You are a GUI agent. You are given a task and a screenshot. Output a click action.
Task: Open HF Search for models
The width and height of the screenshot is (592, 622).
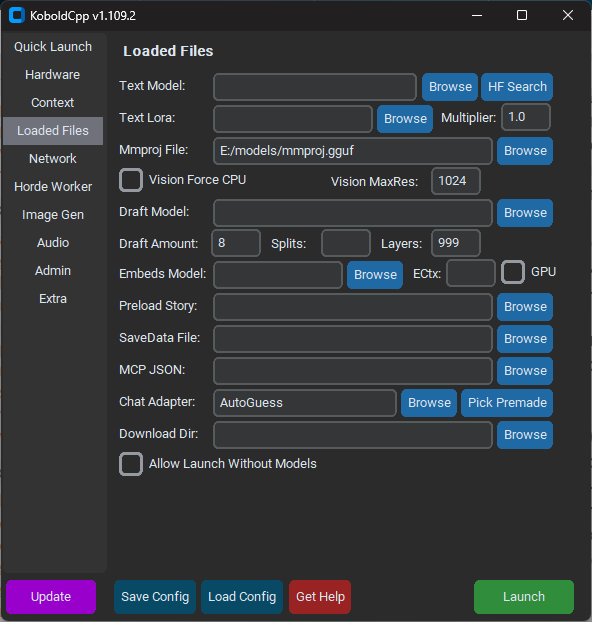click(x=517, y=87)
